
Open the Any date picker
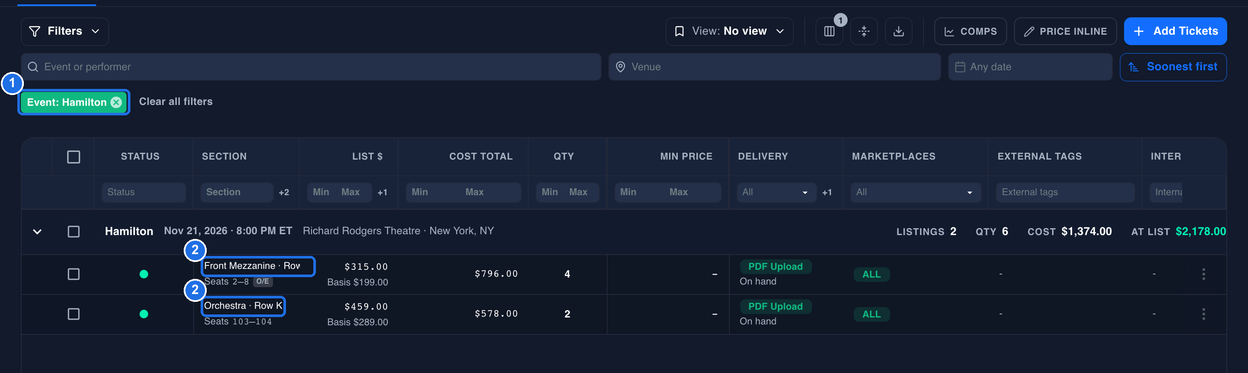click(x=1030, y=67)
